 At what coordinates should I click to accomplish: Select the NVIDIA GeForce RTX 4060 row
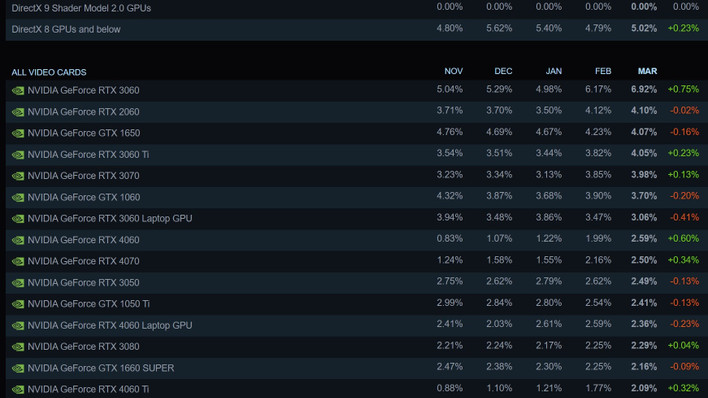tap(357, 240)
